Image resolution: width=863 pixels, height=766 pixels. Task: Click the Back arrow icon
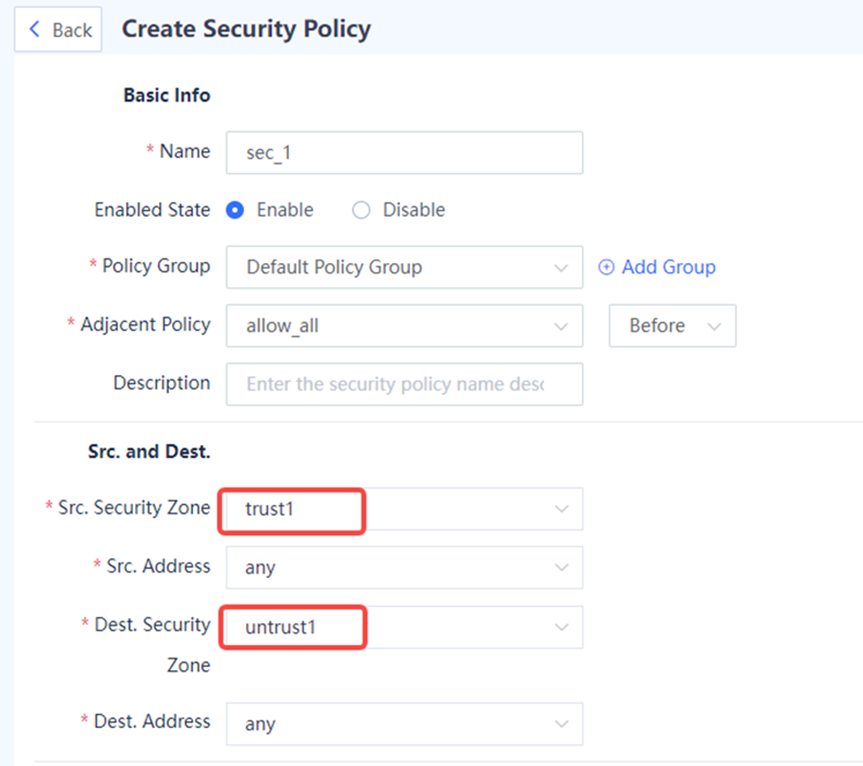point(35,29)
